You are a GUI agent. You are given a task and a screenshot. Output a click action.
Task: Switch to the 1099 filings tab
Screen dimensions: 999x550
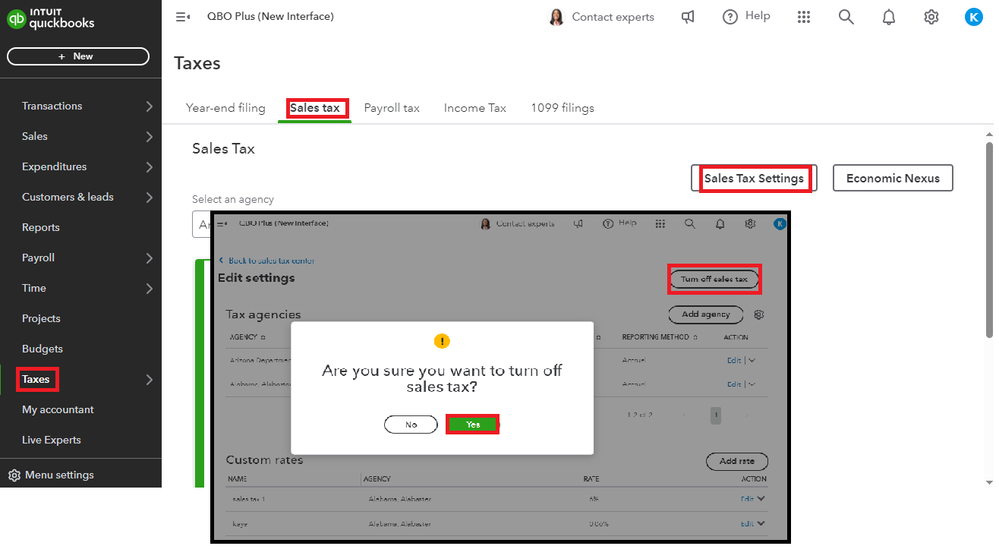tap(563, 108)
